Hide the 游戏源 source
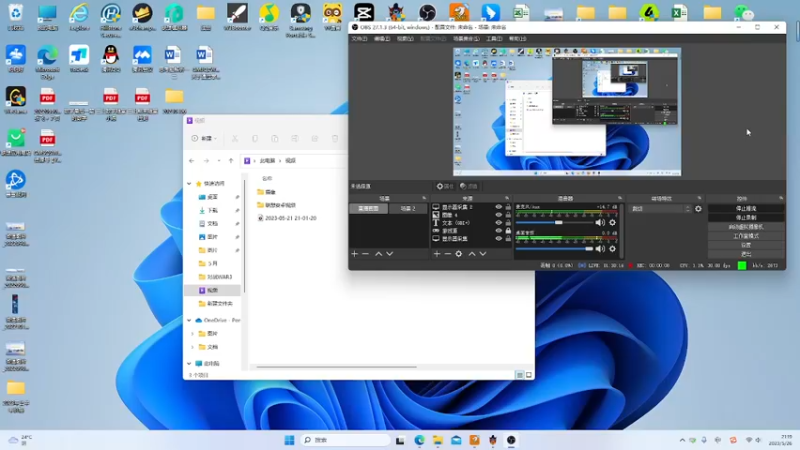800x450 pixels. tap(498, 231)
